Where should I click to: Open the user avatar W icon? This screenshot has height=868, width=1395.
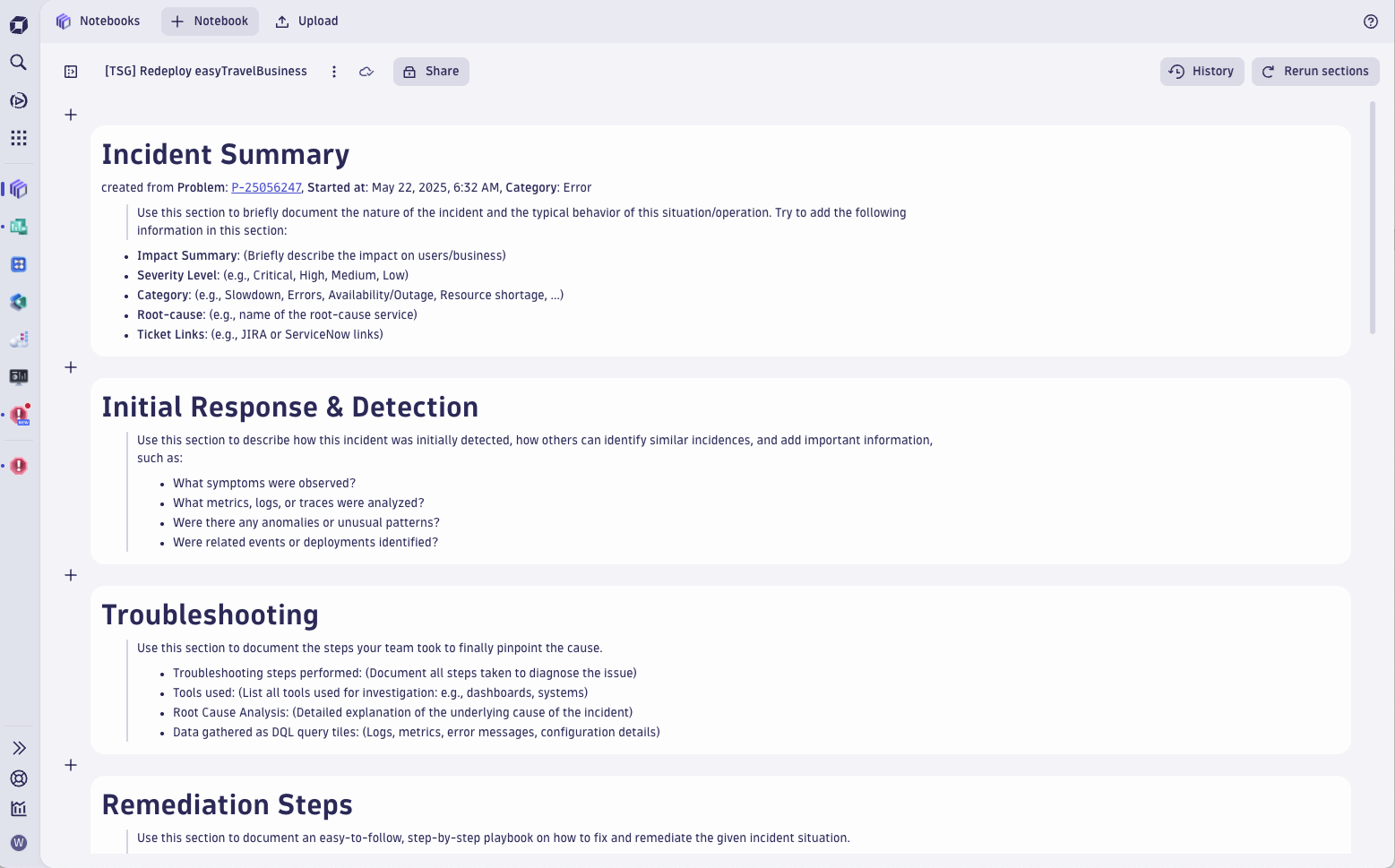click(x=18, y=843)
